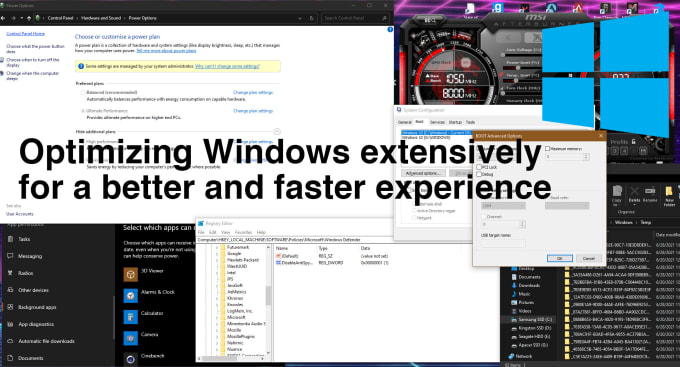Open Control Panel Home link
Image resolution: width=680 pixels, height=367 pixels.
click(26, 33)
